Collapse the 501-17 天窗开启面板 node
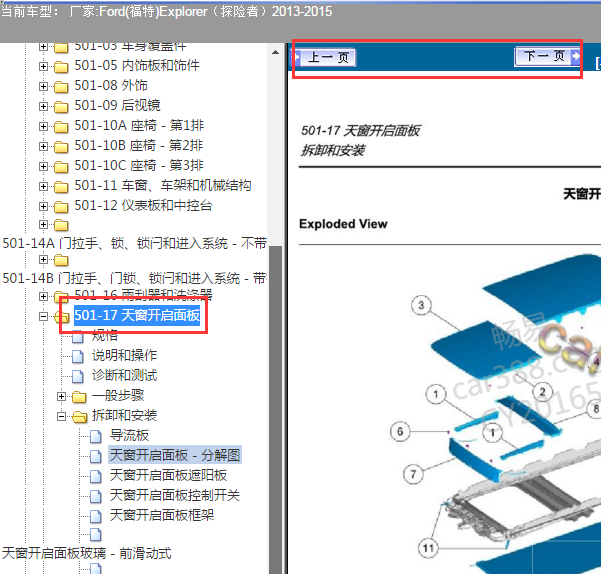This screenshot has height=574, width=601. [x=43, y=316]
